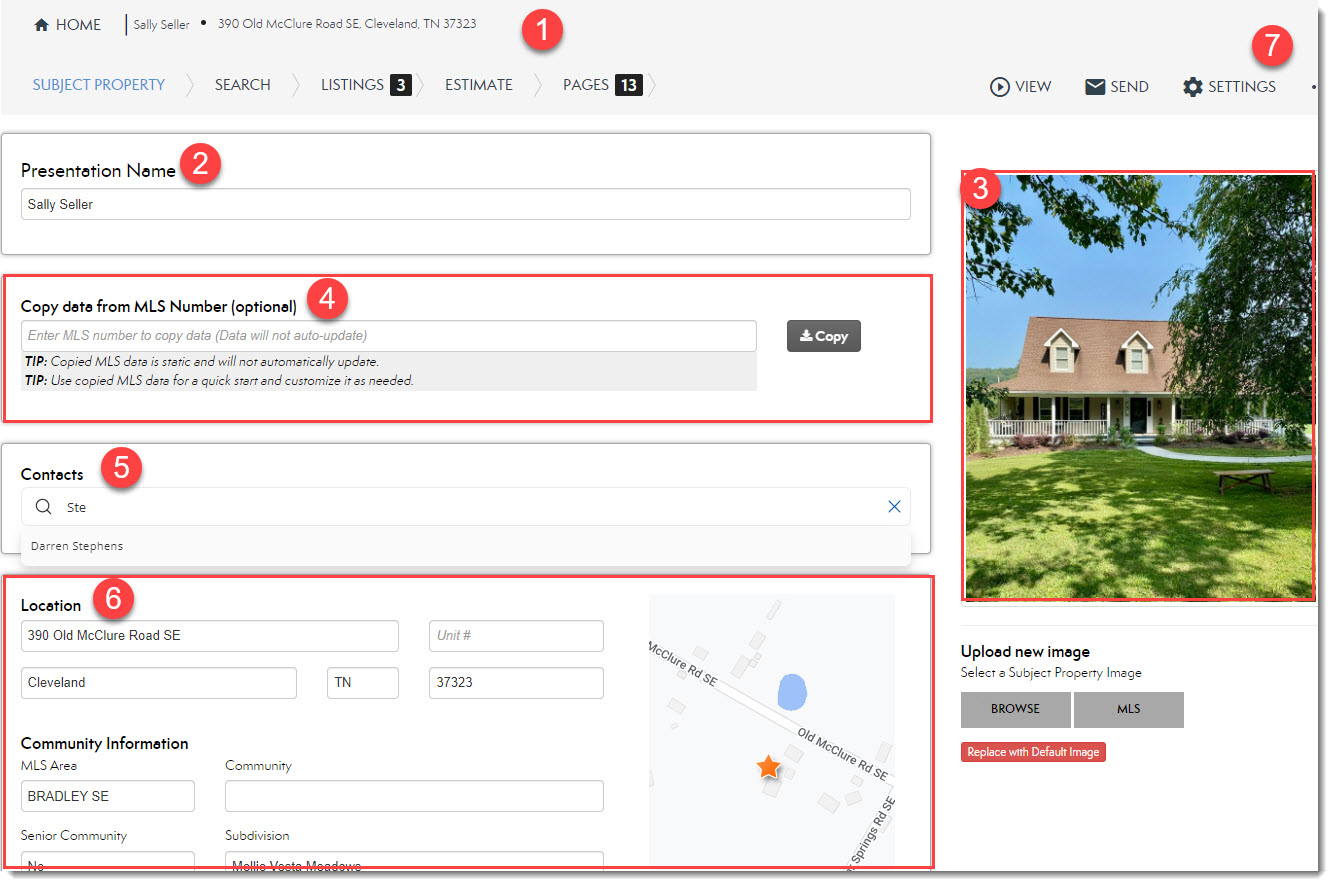
Task: Open SETTINGS with the gear icon
Action: coord(1193,87)
